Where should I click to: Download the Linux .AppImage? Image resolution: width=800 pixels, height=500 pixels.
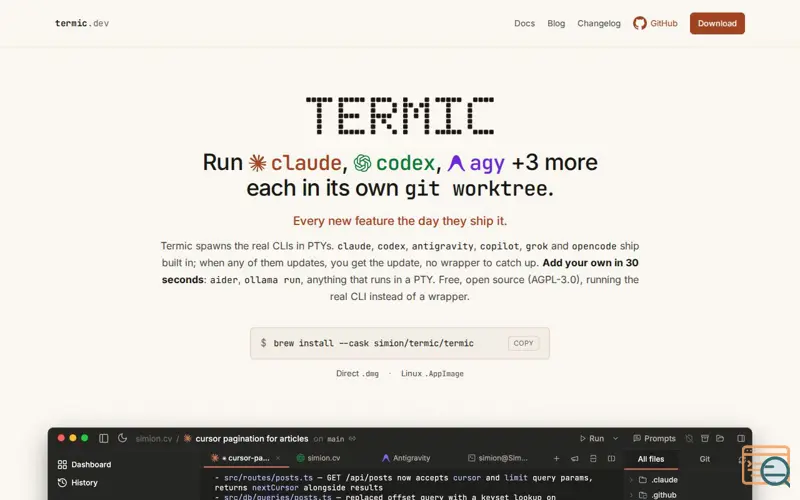432,373
